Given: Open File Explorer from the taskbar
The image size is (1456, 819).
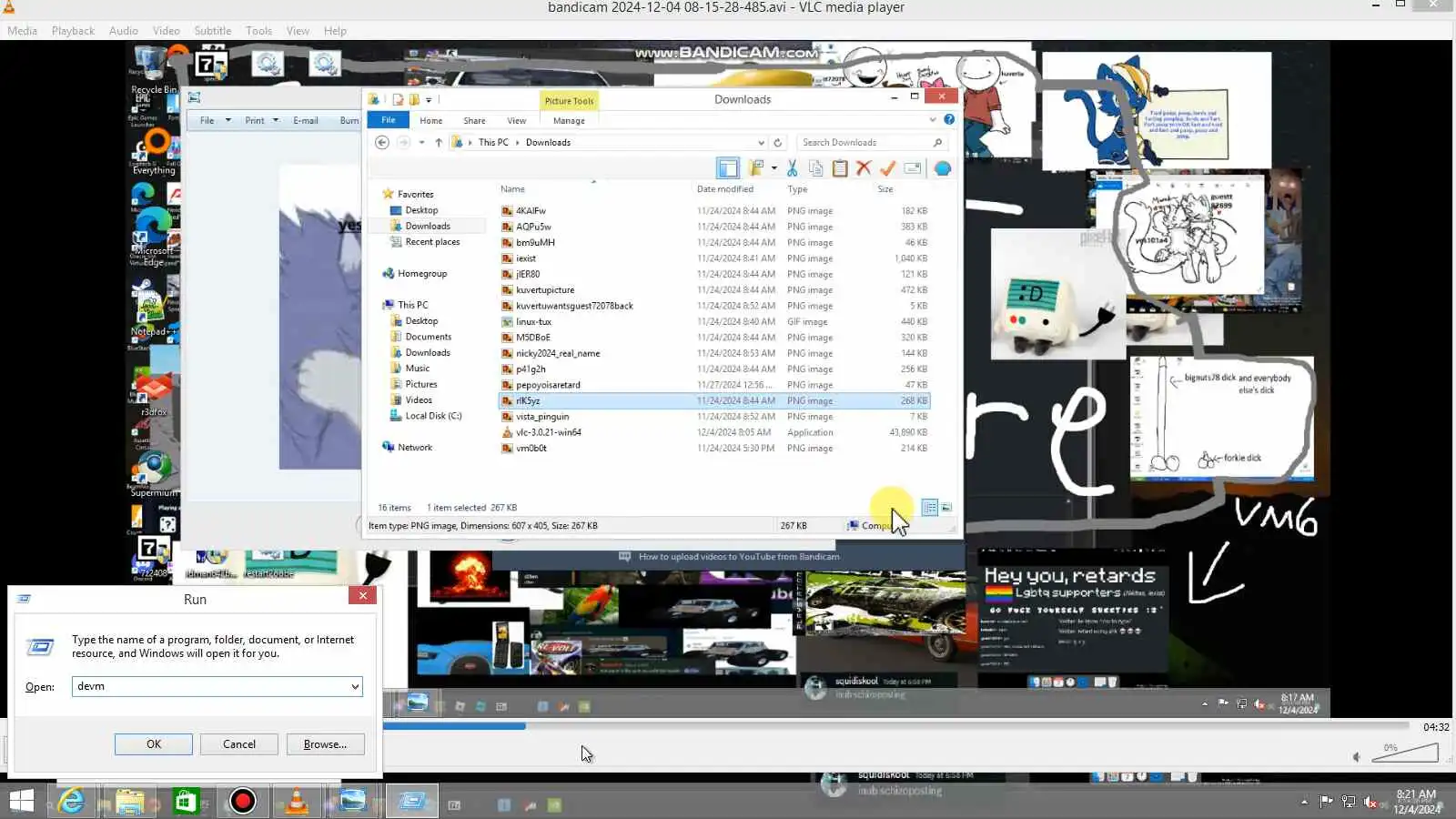Looking at the screenshot, I should tap(129, 801).
